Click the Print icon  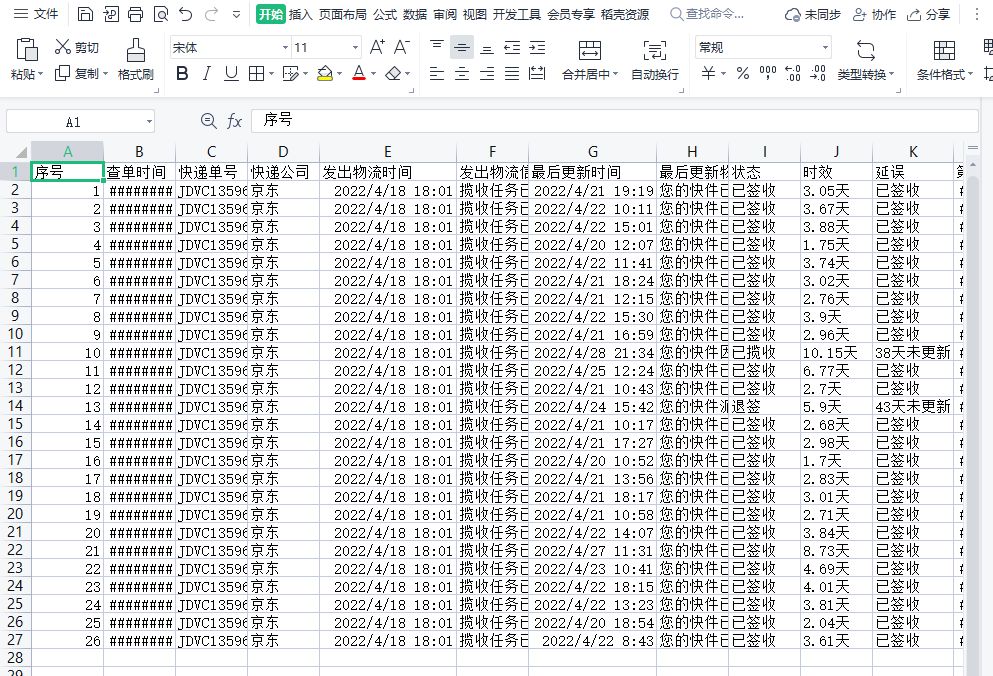[136, 14]
